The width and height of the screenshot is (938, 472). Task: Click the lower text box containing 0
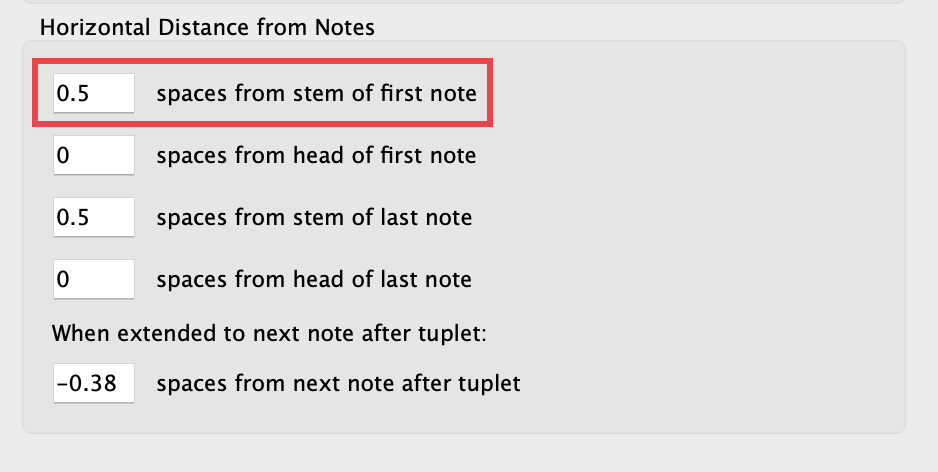coord(93,279)
